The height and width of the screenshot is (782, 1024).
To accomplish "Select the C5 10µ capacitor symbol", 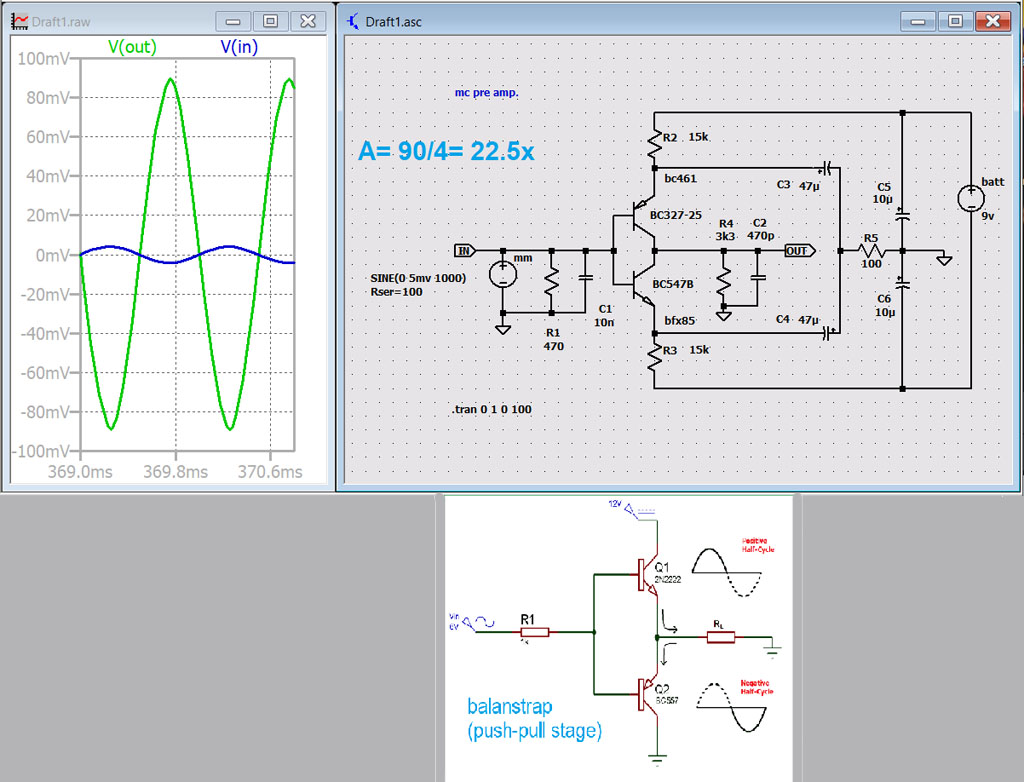I will [902, 214].
